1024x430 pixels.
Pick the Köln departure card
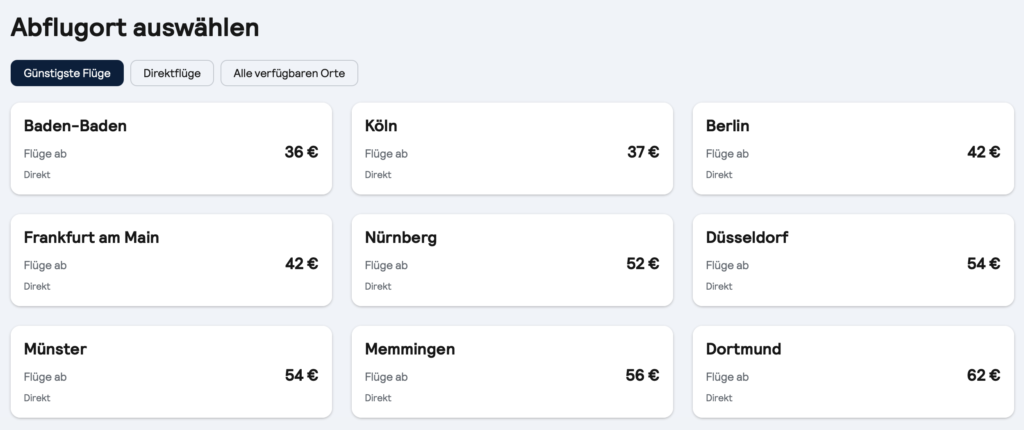511,148
